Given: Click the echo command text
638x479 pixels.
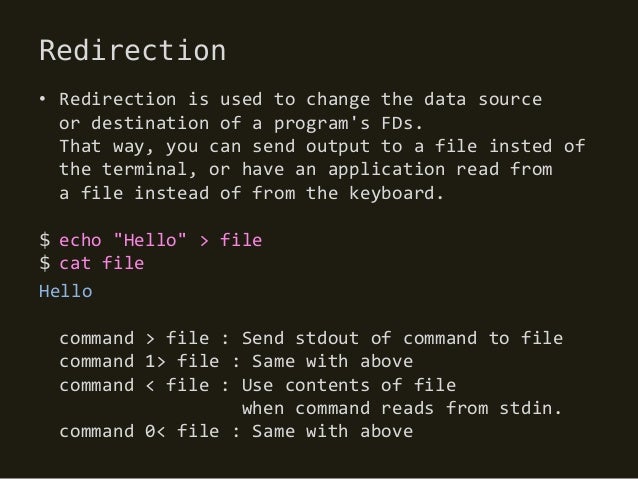Looking at the screenshot, I should [x=80, y=240].
